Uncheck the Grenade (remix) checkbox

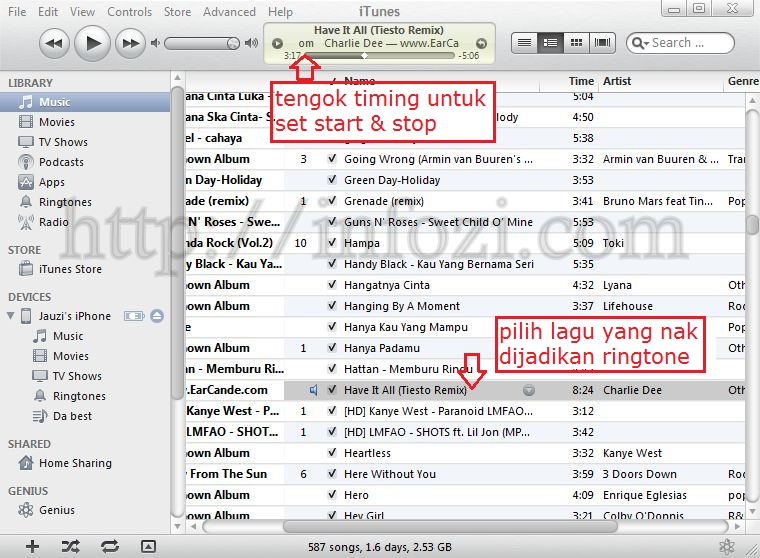[332, 201]
